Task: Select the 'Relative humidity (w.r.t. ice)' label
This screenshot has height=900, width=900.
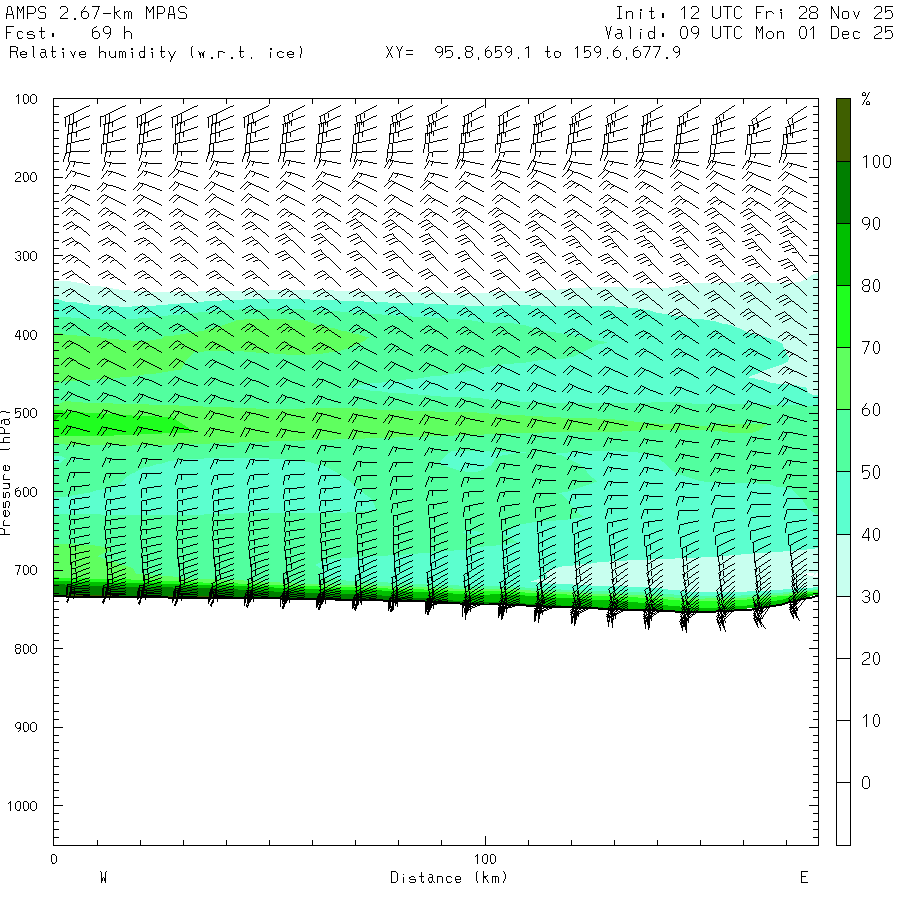Action: tap(156, 52)
